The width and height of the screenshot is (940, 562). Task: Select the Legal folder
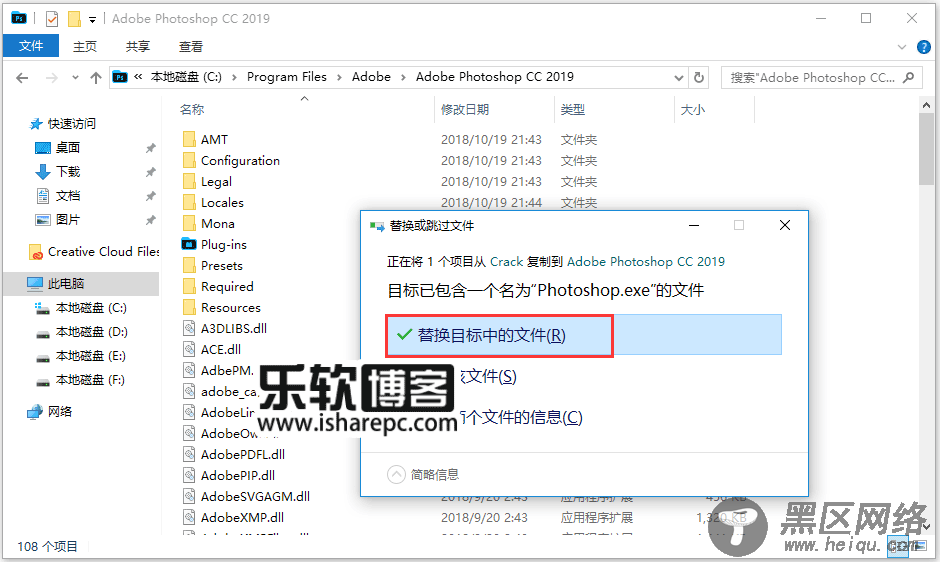point(216,181)
